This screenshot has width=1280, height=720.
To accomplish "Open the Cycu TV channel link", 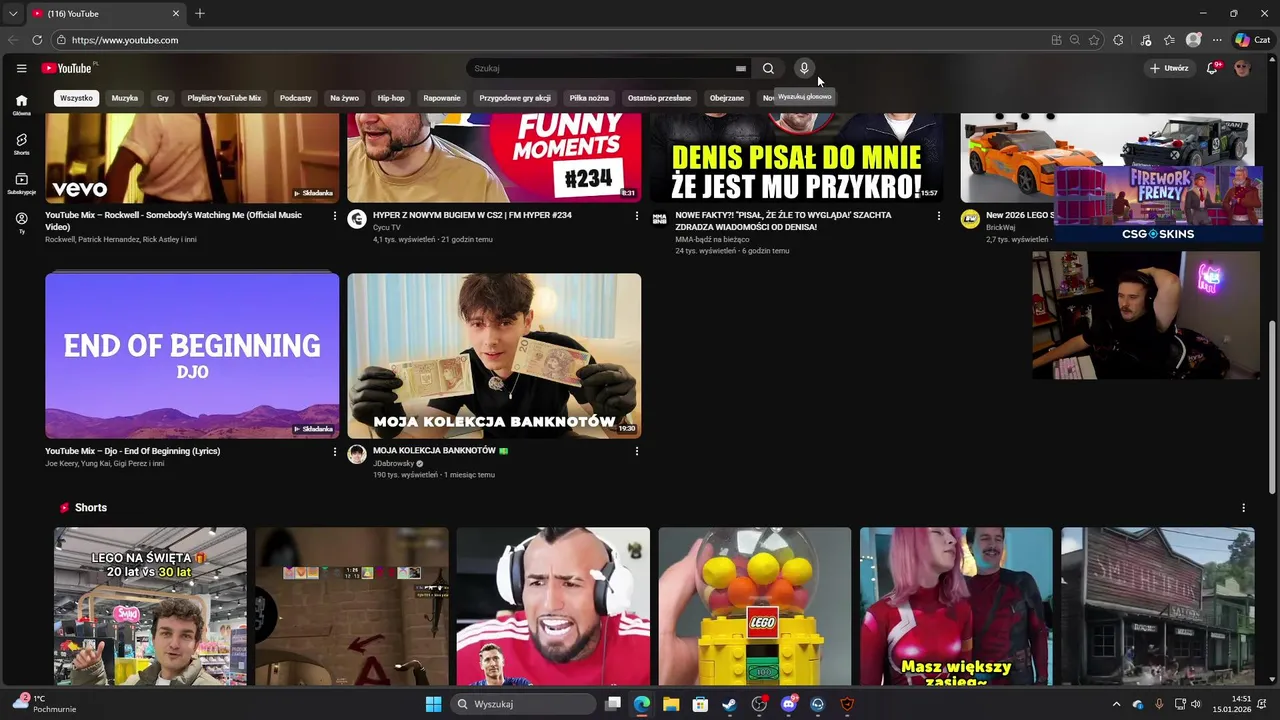I will tap(387, 228).
